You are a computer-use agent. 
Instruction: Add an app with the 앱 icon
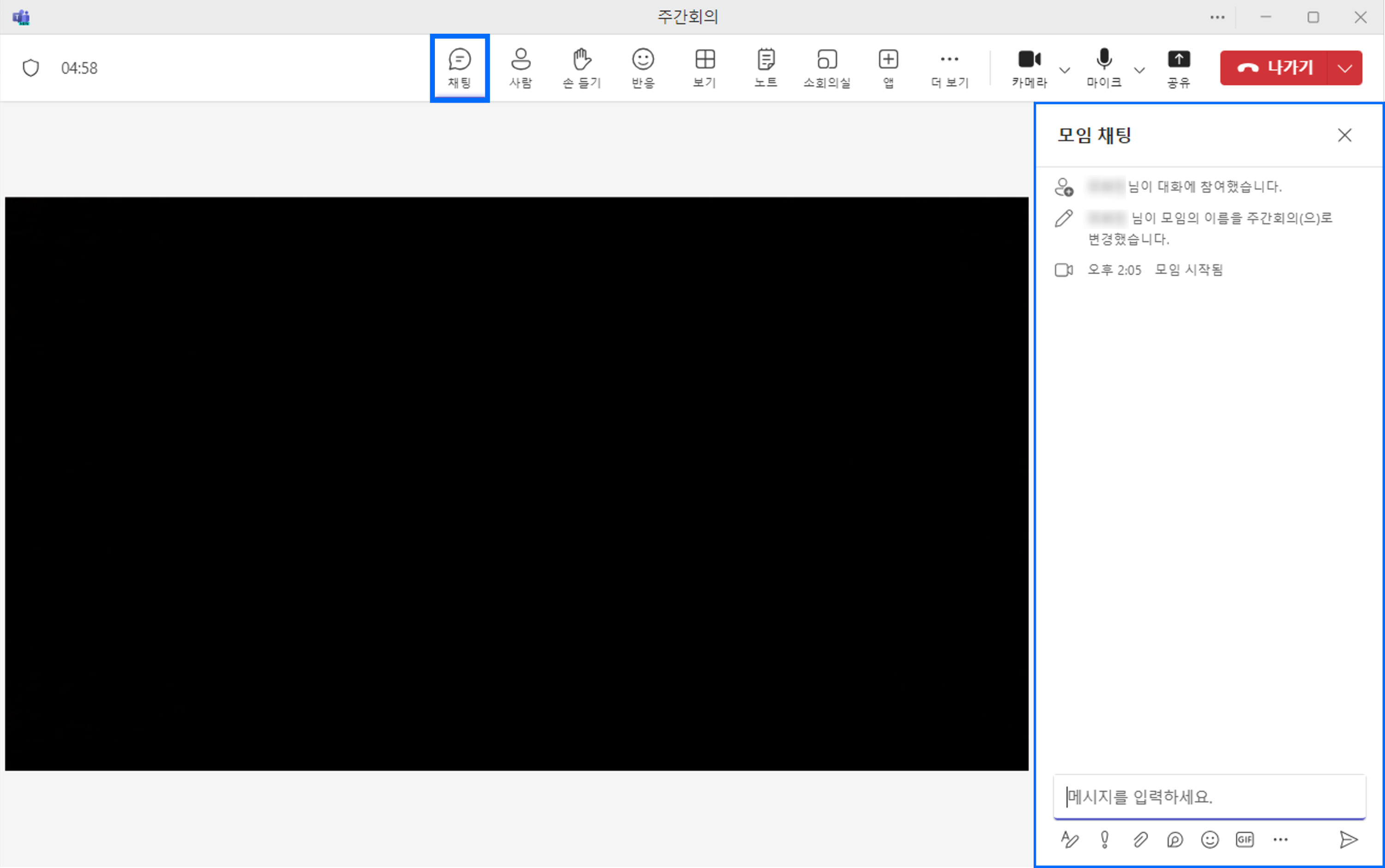point(887,67)
